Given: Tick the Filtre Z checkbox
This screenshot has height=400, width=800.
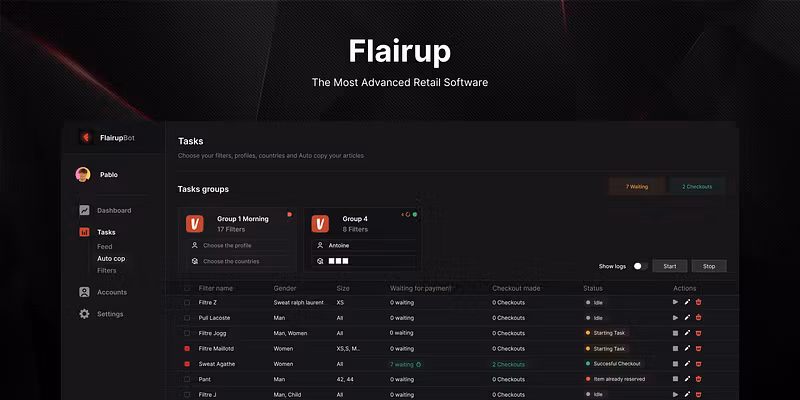Looking at the screenshot, I should 187,303.
